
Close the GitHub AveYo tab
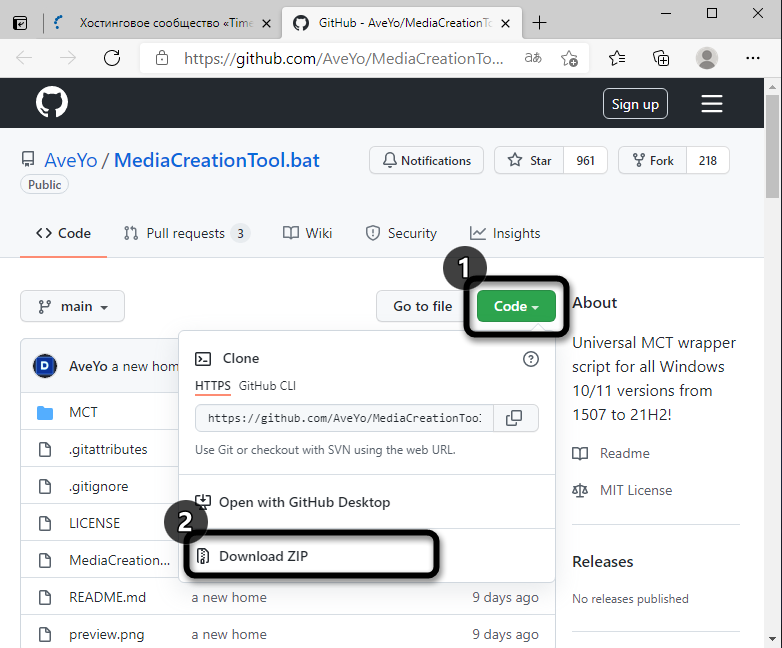click(505, 23)
